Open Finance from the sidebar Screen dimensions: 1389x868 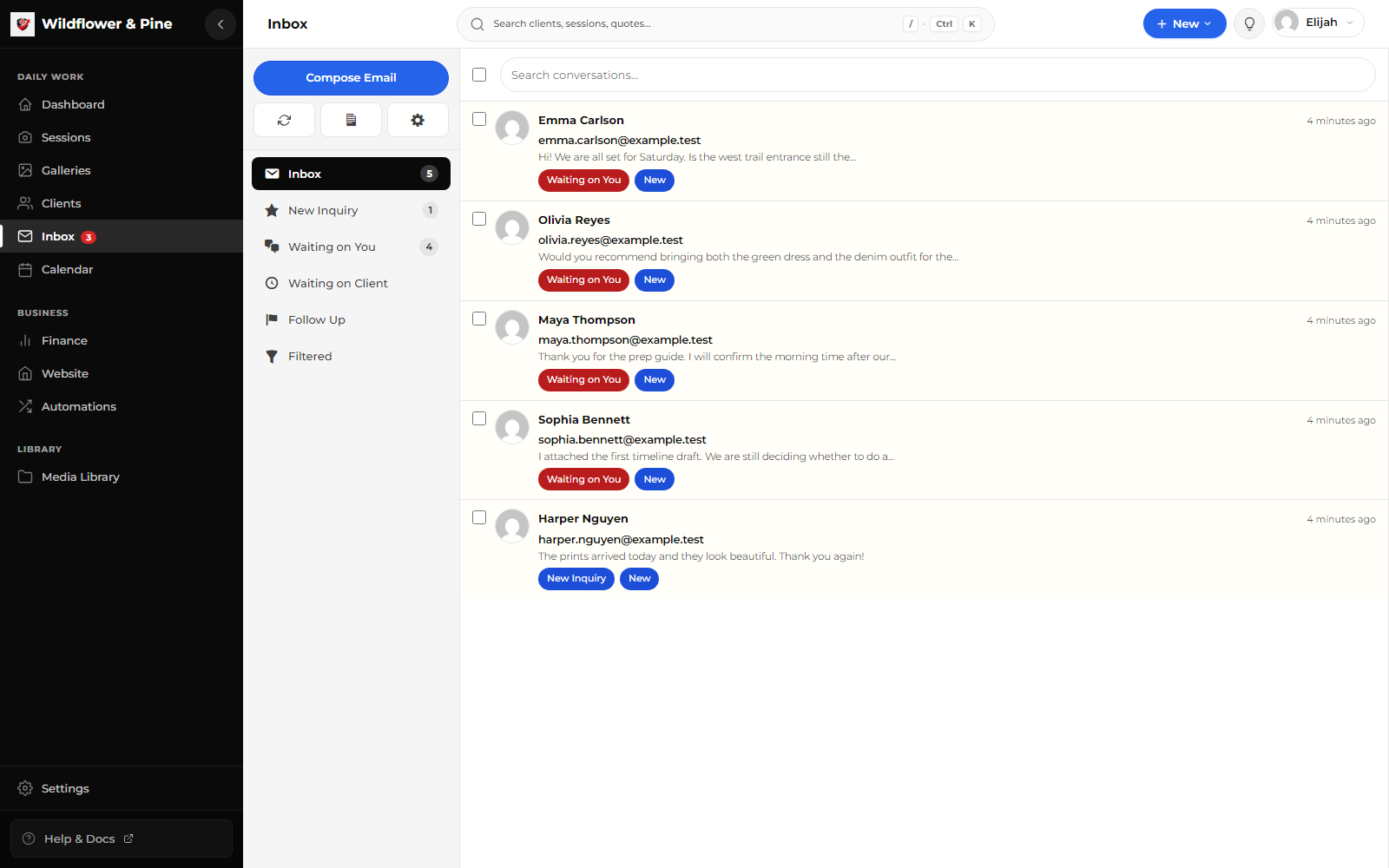click(x=122, y=340)
